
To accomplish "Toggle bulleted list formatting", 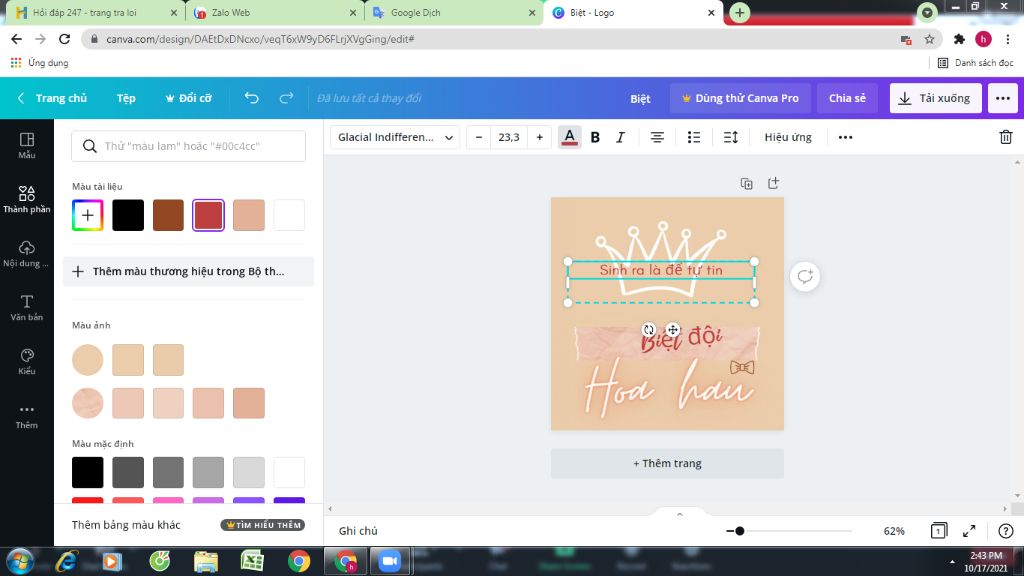I will 694,137.
